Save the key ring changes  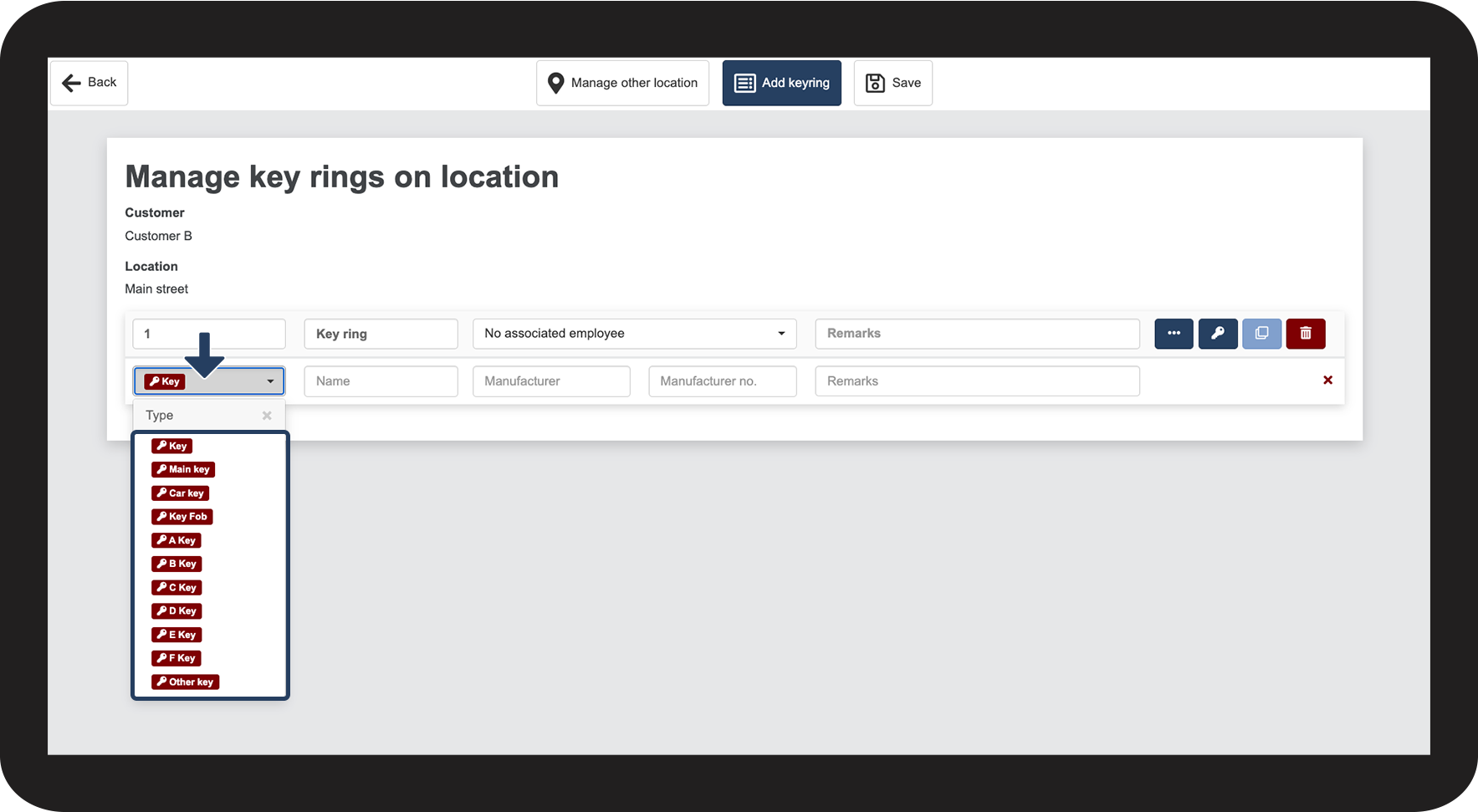click(x=892, y=83)
